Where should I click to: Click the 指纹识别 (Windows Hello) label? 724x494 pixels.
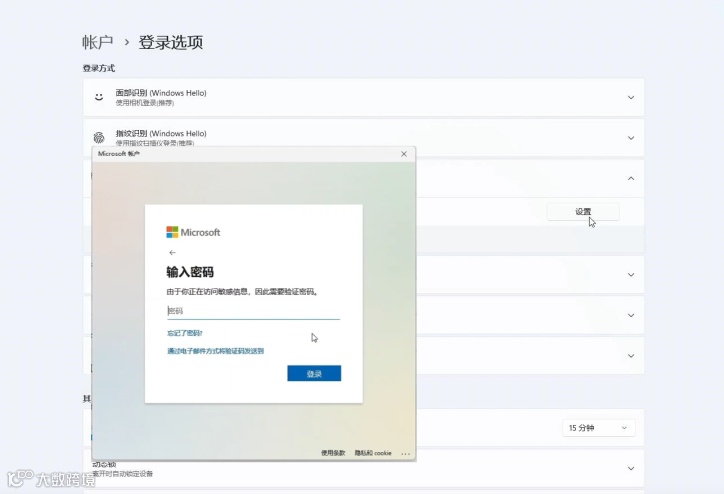coord(161,133)
